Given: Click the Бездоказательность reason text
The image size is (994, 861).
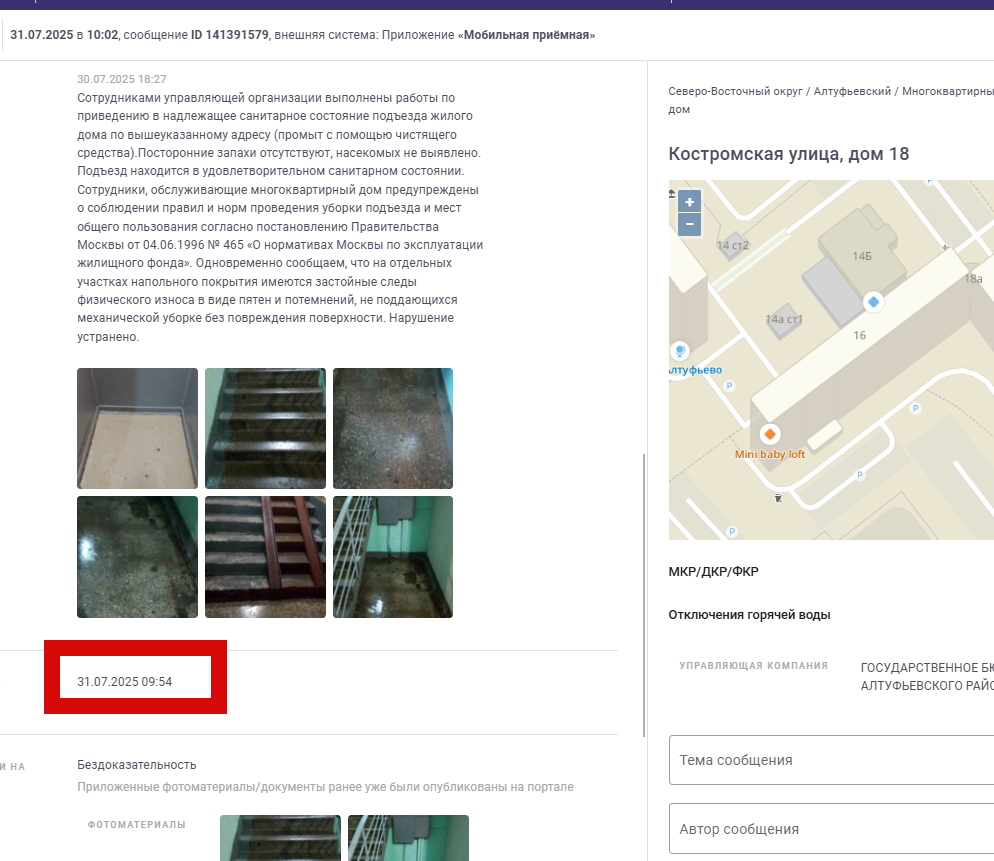Looking at the screenshot, I should [137, 765].
